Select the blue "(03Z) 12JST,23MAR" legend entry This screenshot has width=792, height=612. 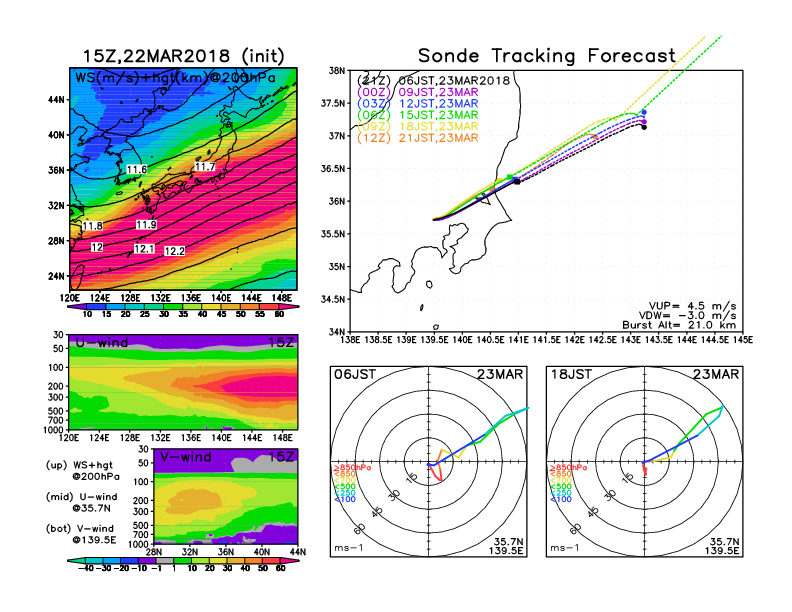417,104
